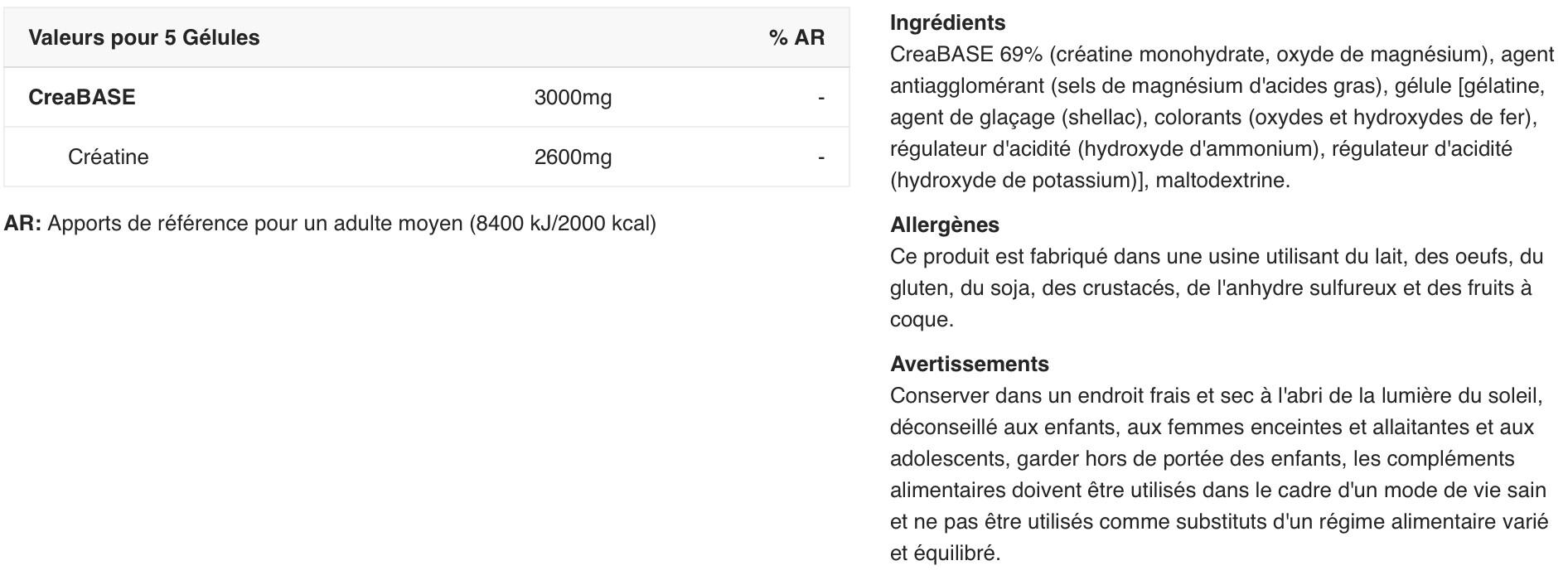Click 'et équilibré.' ending the warnings
Viewport: 1568px width, 580px height.
point(945,553)
